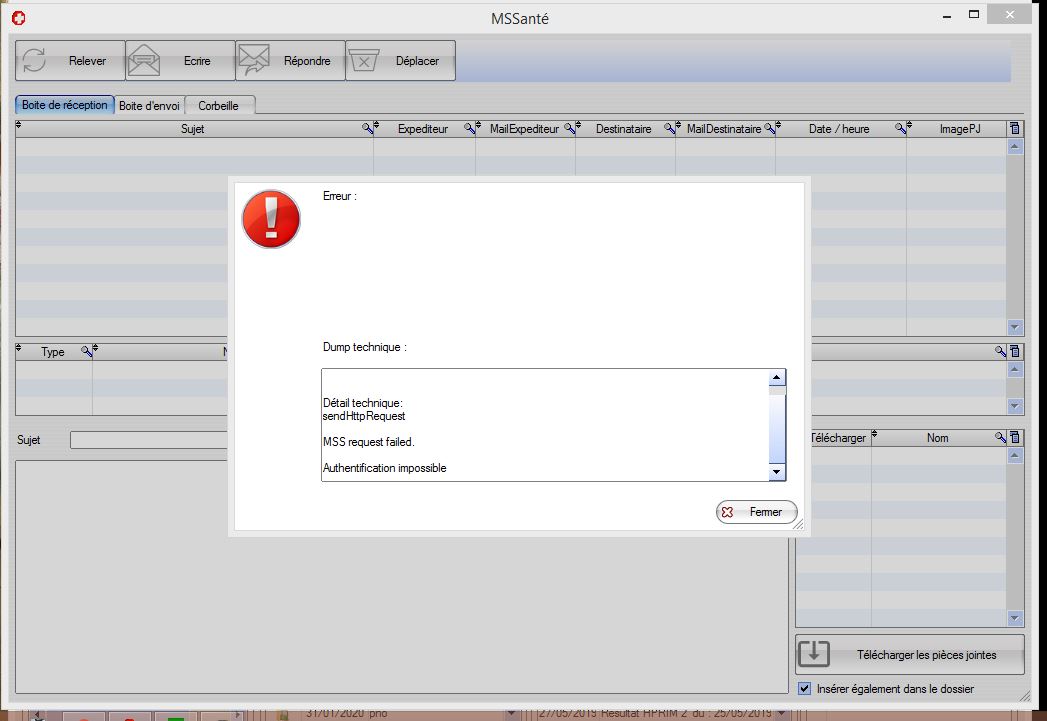Click up arrow of Dump technique scrollbar
This screenshot has width=1047, height=721.
point(777,378)
